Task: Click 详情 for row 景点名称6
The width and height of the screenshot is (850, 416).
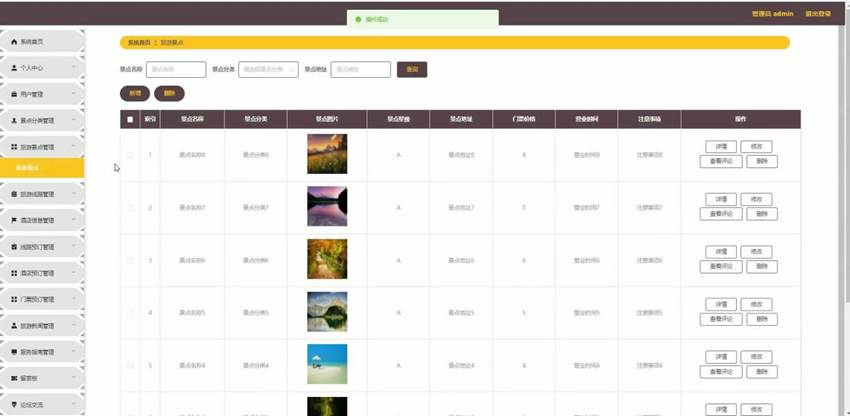Action: [x=721, y=252]
